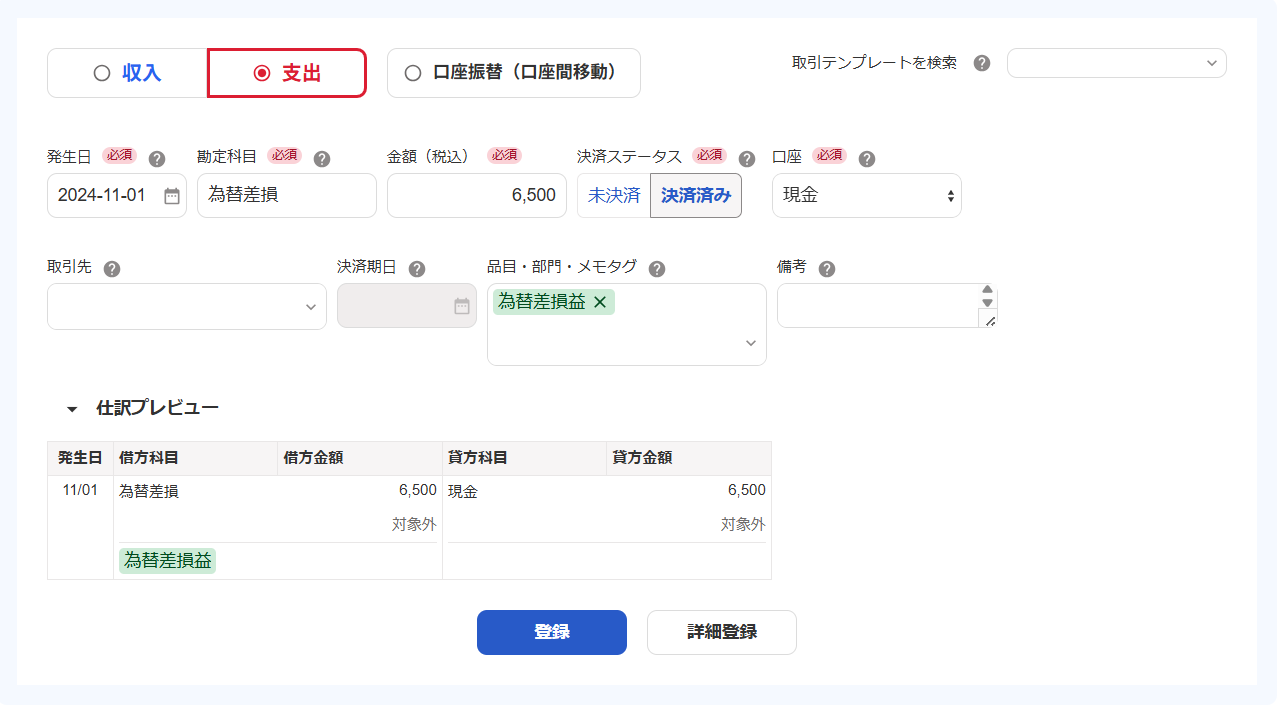Viewport: 1281px width, 707px height.
Task: Click down arrow of 備考 scrollbar
Action: tap(988, 302)
